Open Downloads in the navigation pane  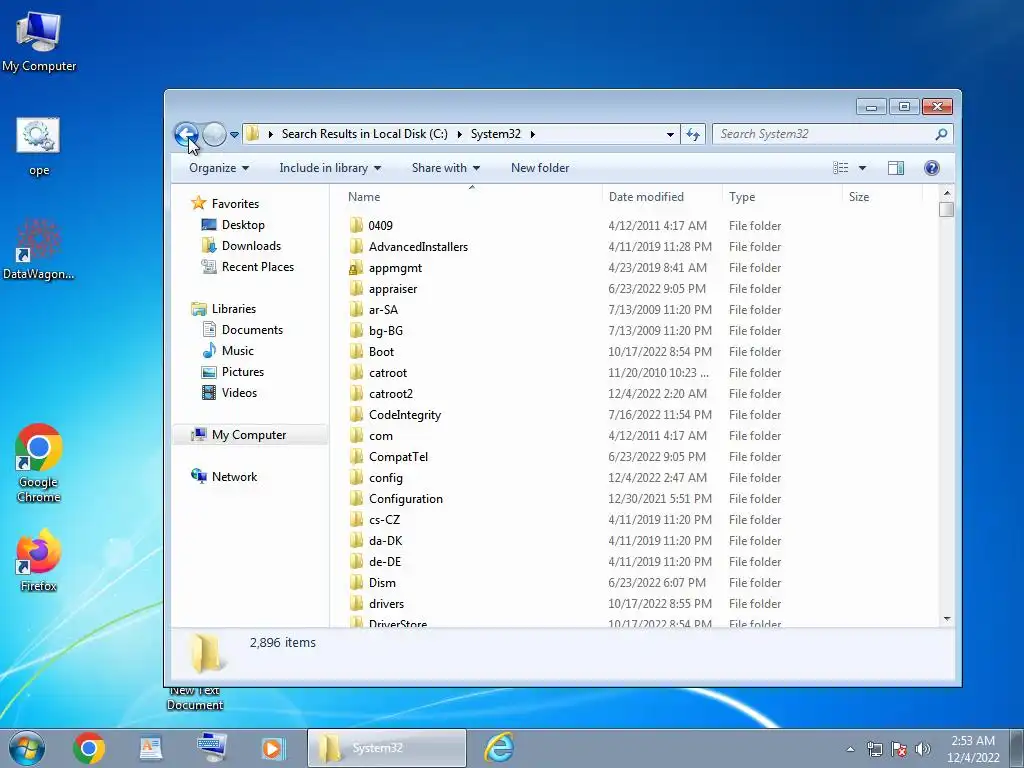[x=241, y=246]
